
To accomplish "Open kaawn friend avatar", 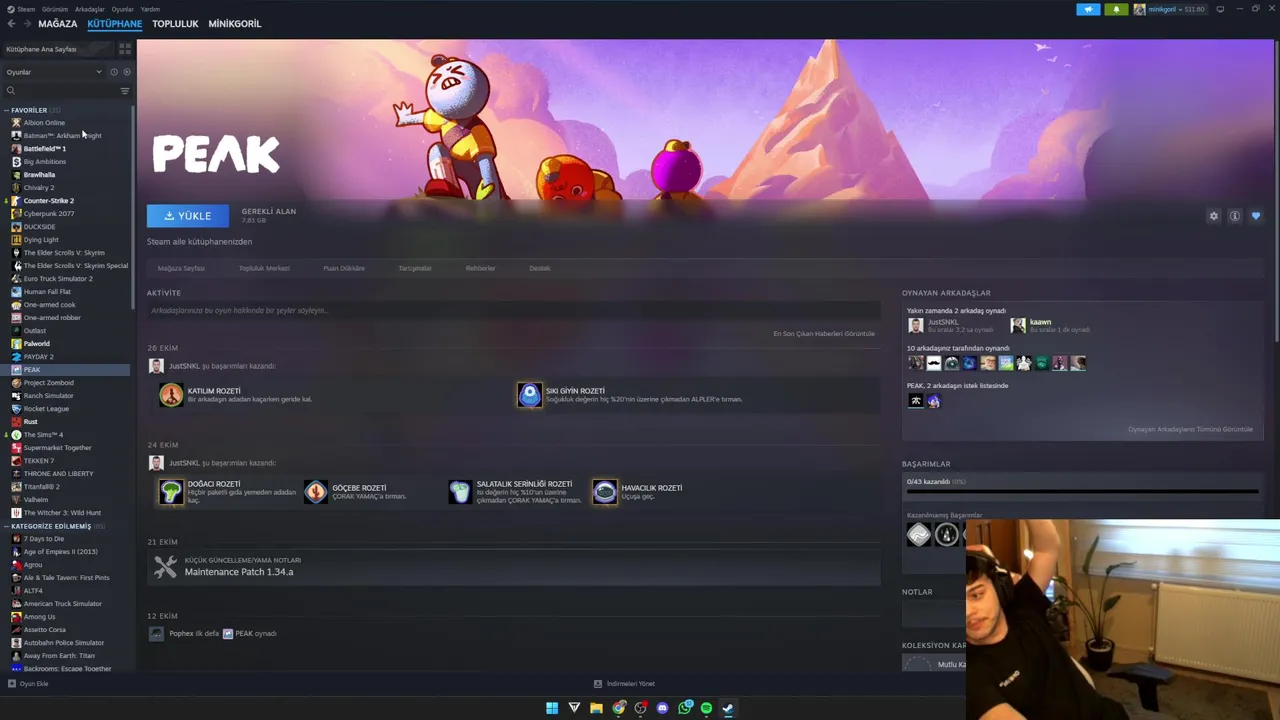I will tap(1018, 325).
